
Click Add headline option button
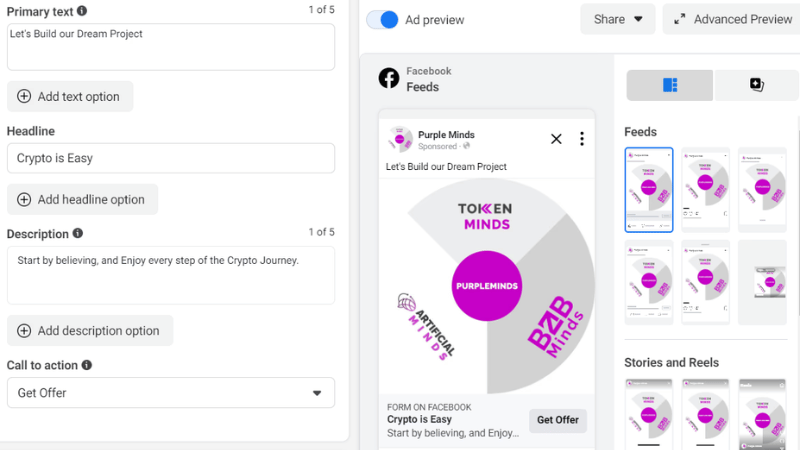tap(82, 199)
